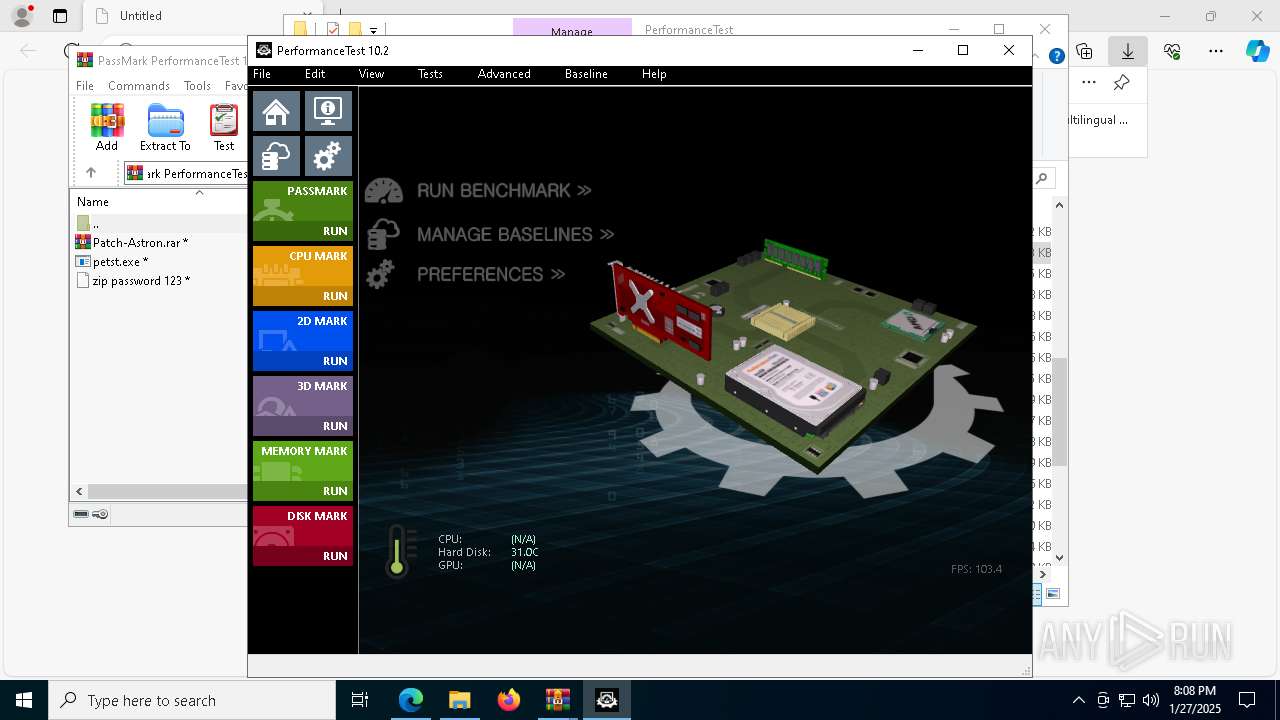Select the parent folder '..' row
Screen dimensions: 1280x720
(x=159, y=223)
